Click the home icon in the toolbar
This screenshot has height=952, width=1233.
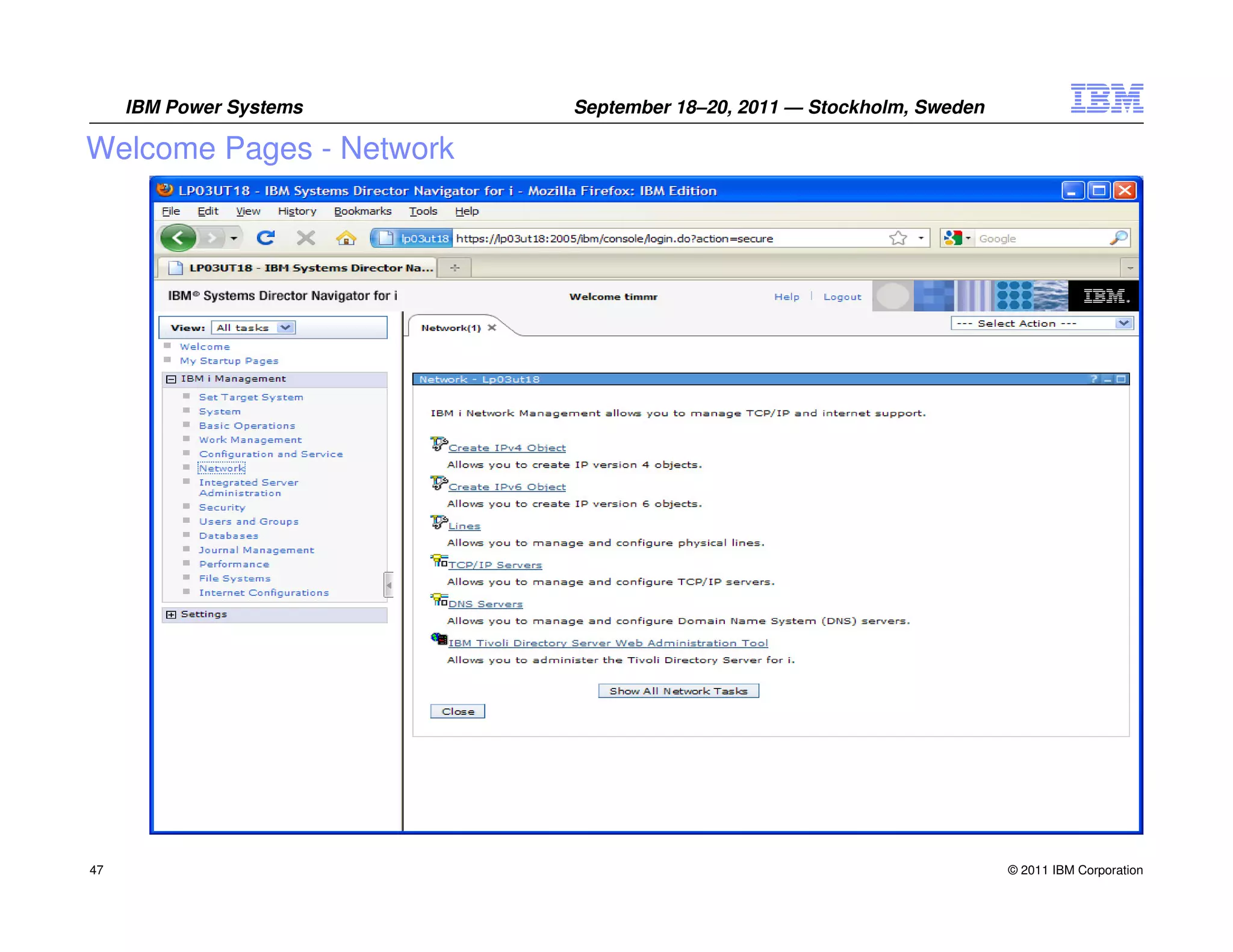(346, 238)
